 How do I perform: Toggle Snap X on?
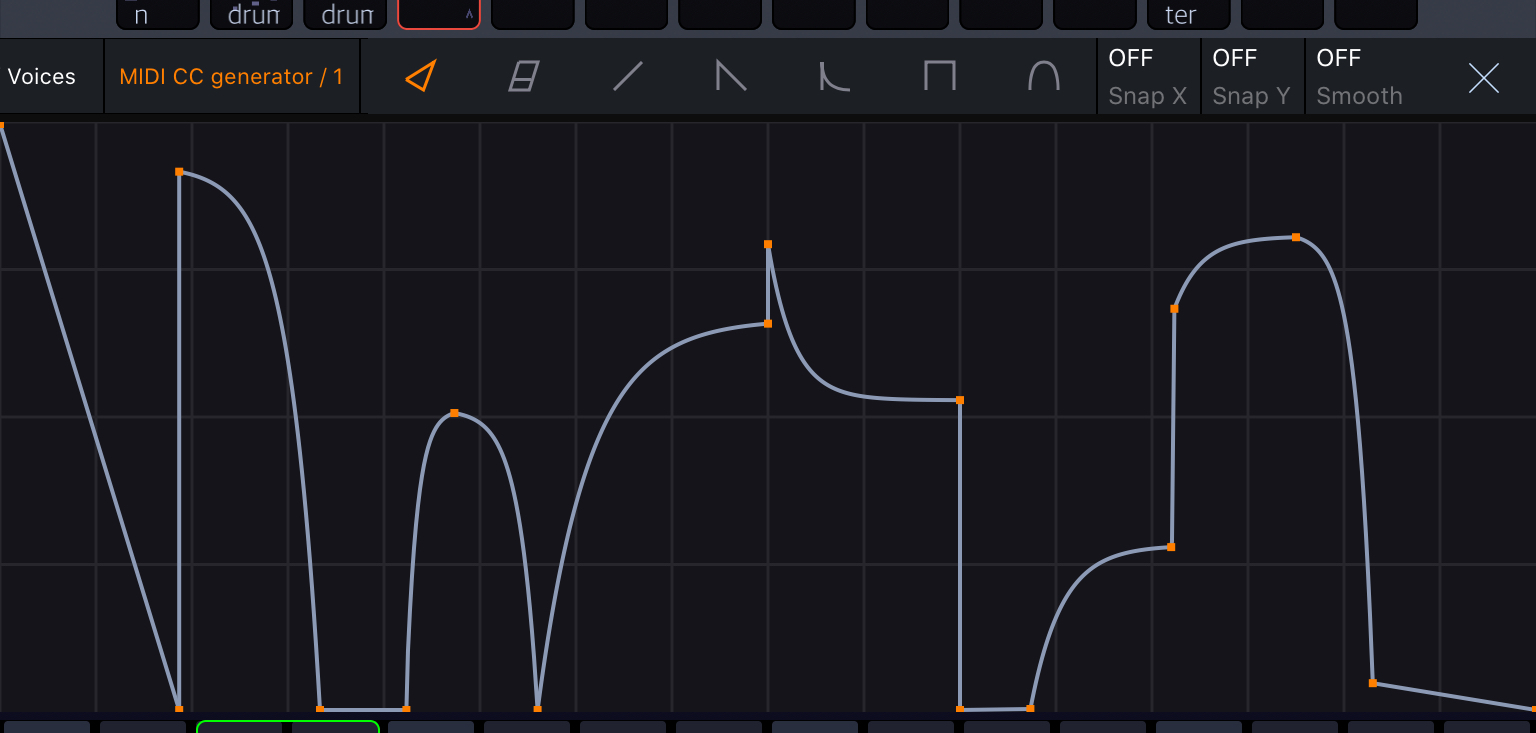click(1148, 76)
